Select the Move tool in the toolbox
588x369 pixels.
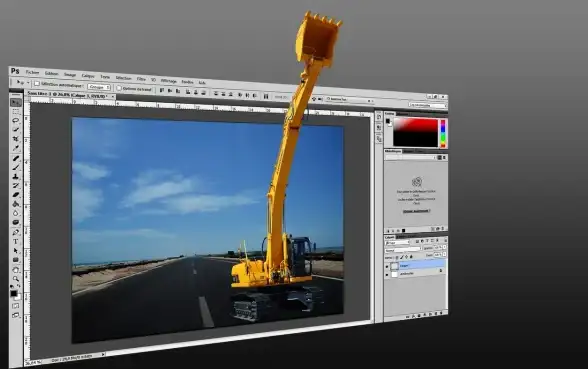[16, 102]
